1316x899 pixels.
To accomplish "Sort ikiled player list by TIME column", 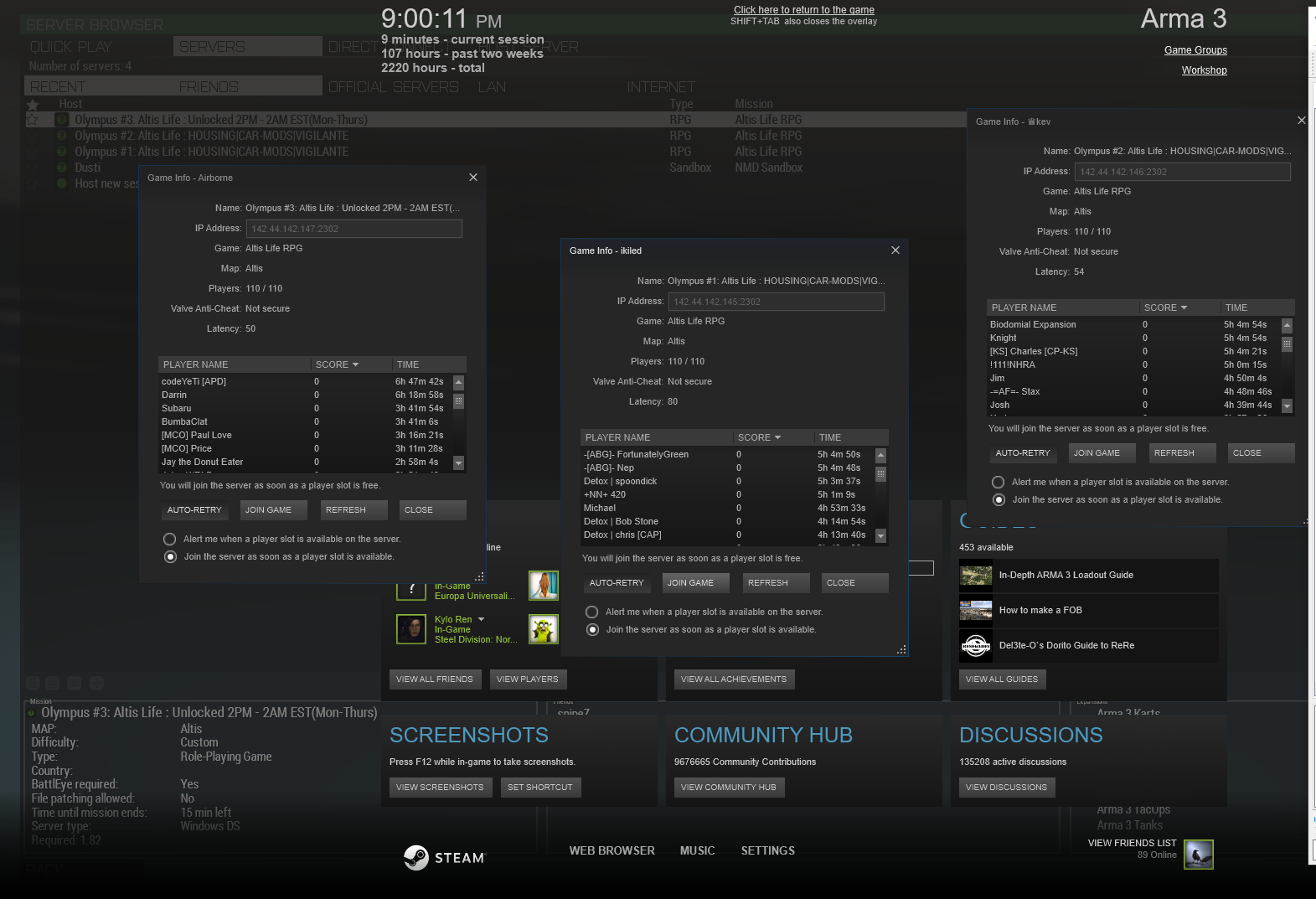I will [x=850, y=437].
